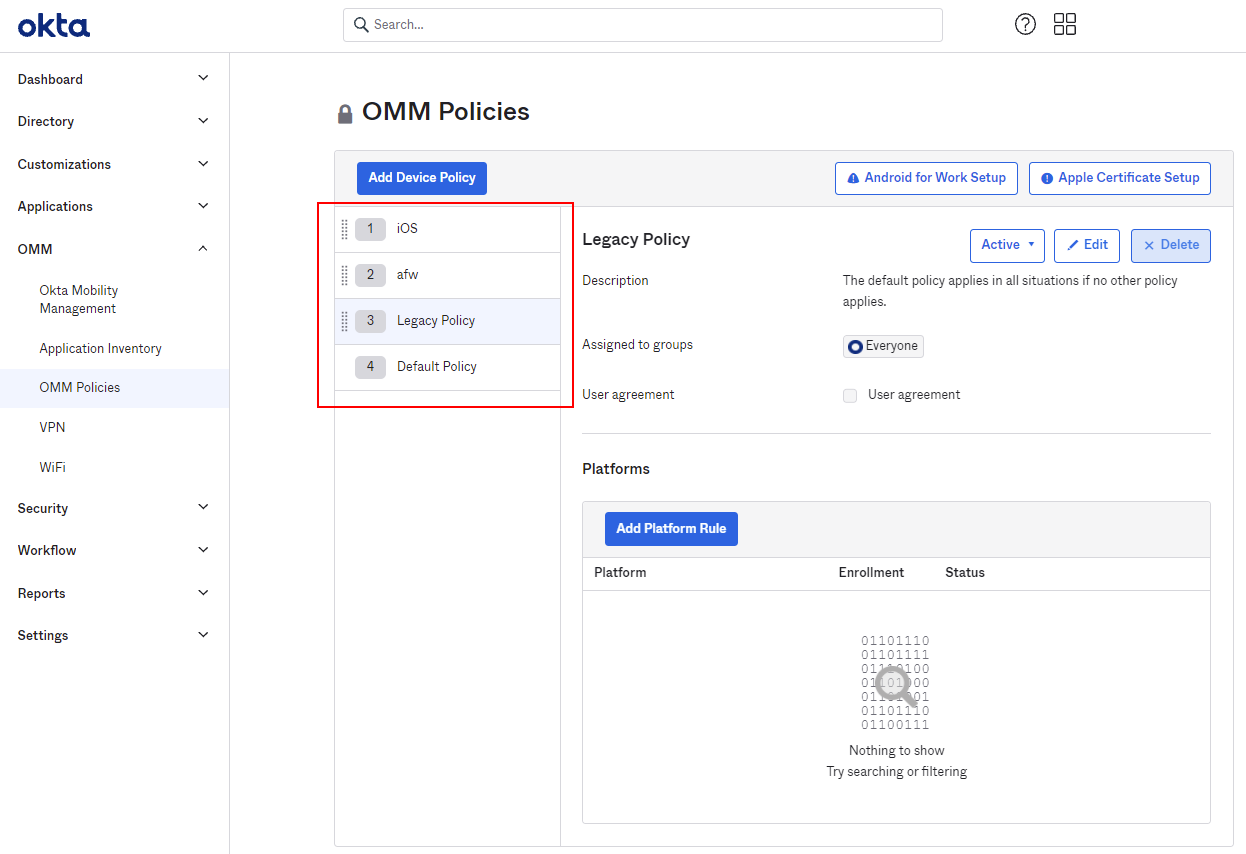
Task: Open the help question mark icon
Action: [x=1025, y=25]
